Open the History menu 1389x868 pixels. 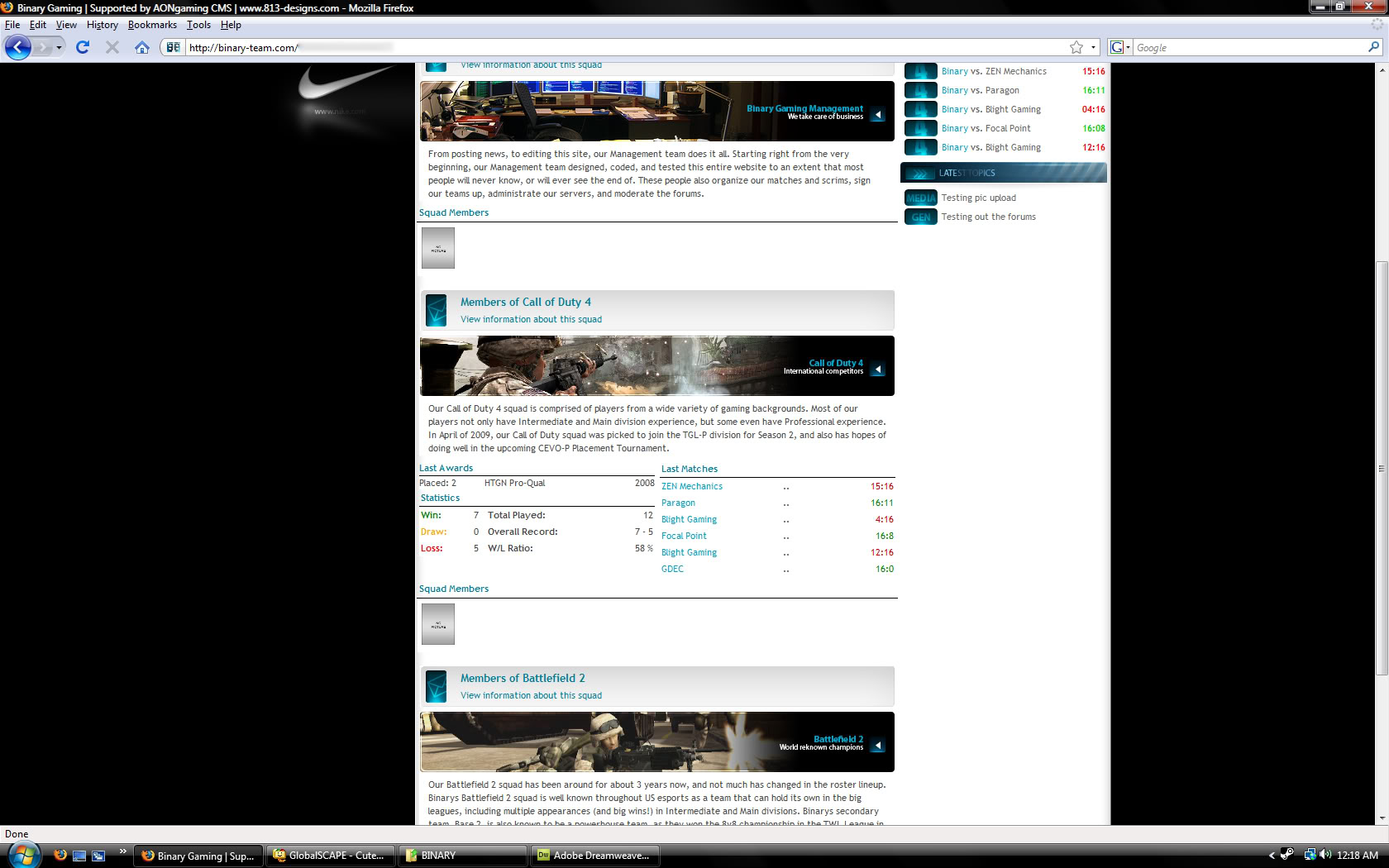click(103, 25)
